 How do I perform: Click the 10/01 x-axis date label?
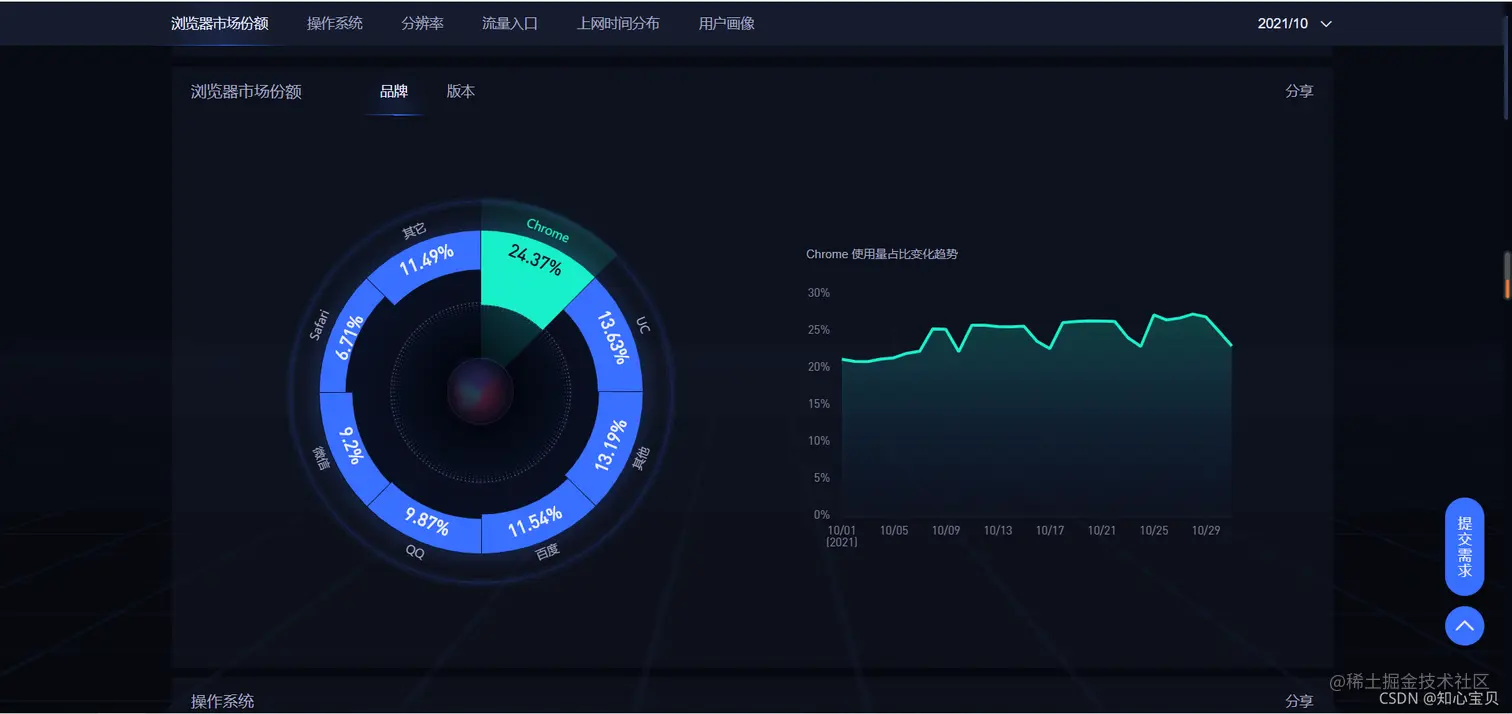(x=842, y=530)
